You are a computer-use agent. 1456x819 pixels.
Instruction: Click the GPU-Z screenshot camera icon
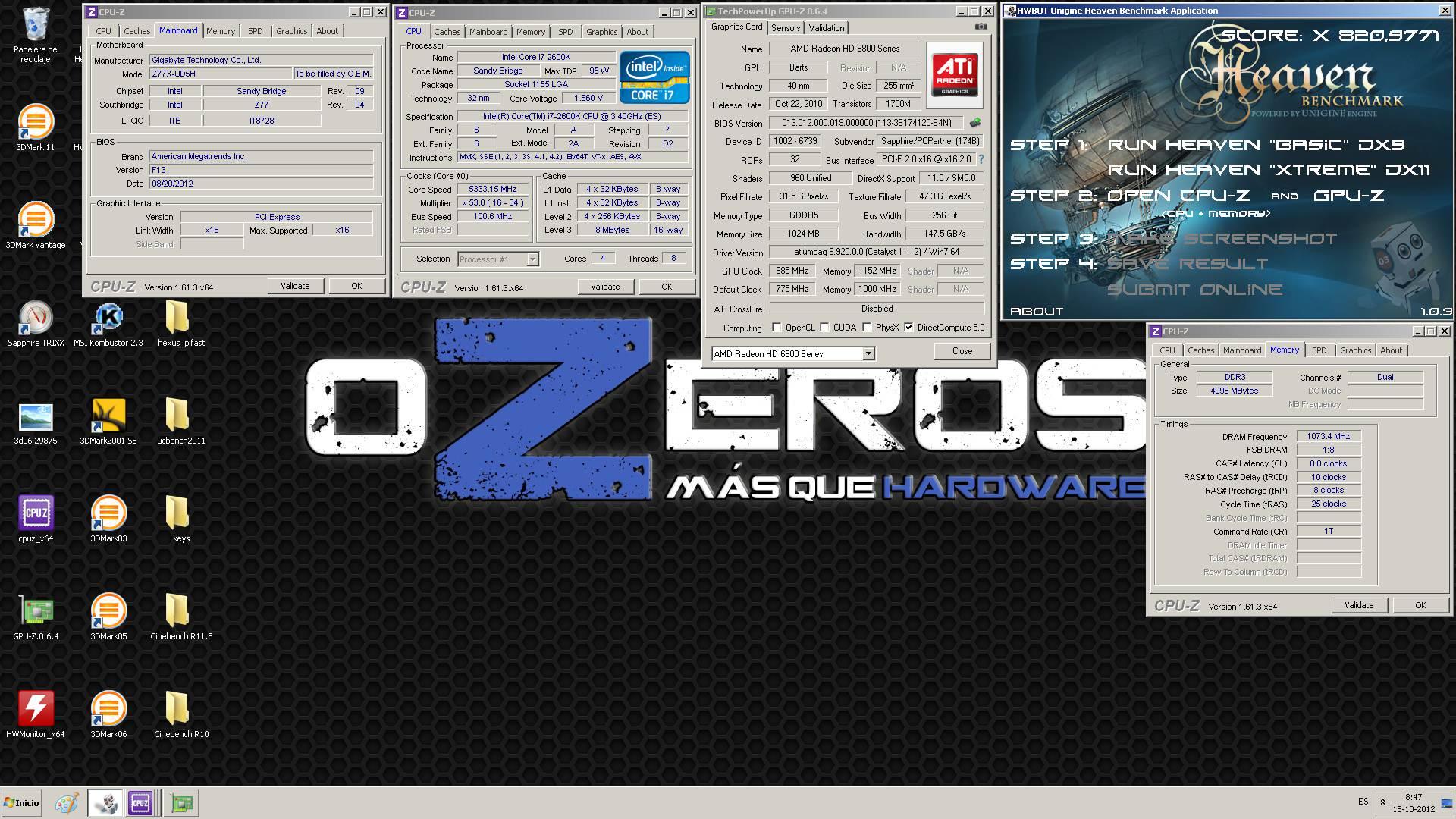[981, 27]
